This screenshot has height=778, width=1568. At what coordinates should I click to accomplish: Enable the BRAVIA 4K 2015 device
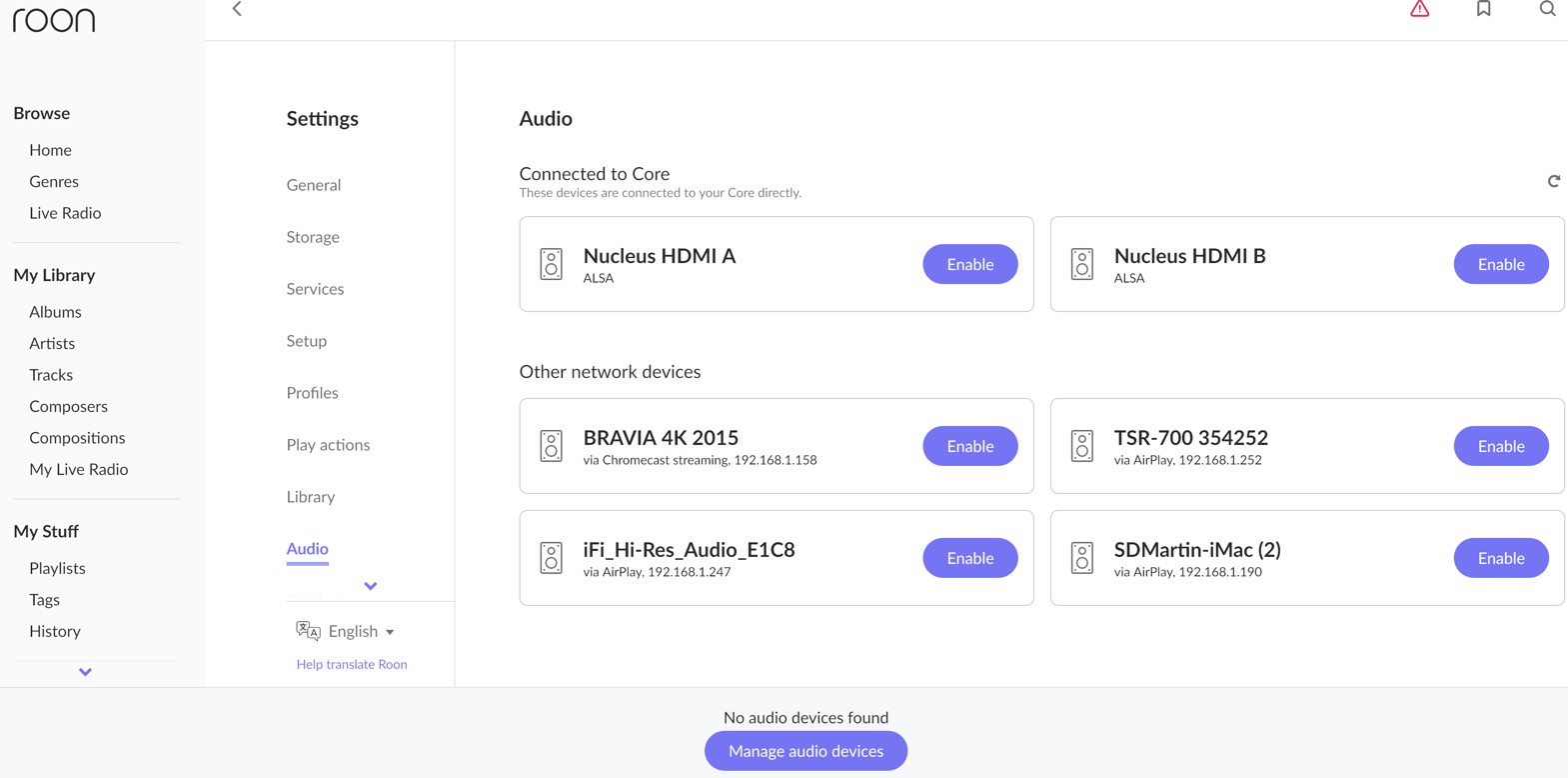click(x=970, y=446)
